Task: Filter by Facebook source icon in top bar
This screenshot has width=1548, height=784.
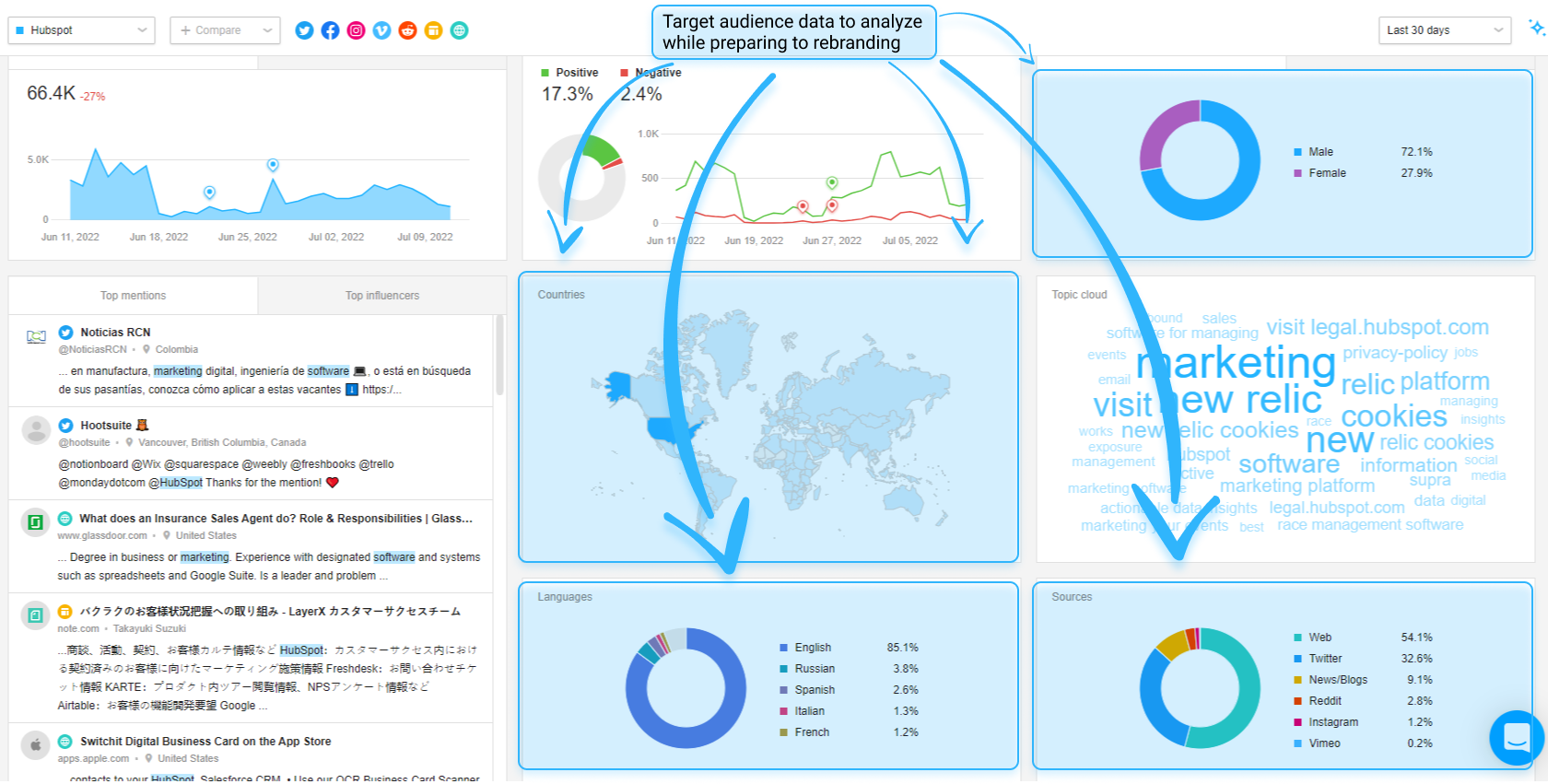Action: (x=330, y=30)
